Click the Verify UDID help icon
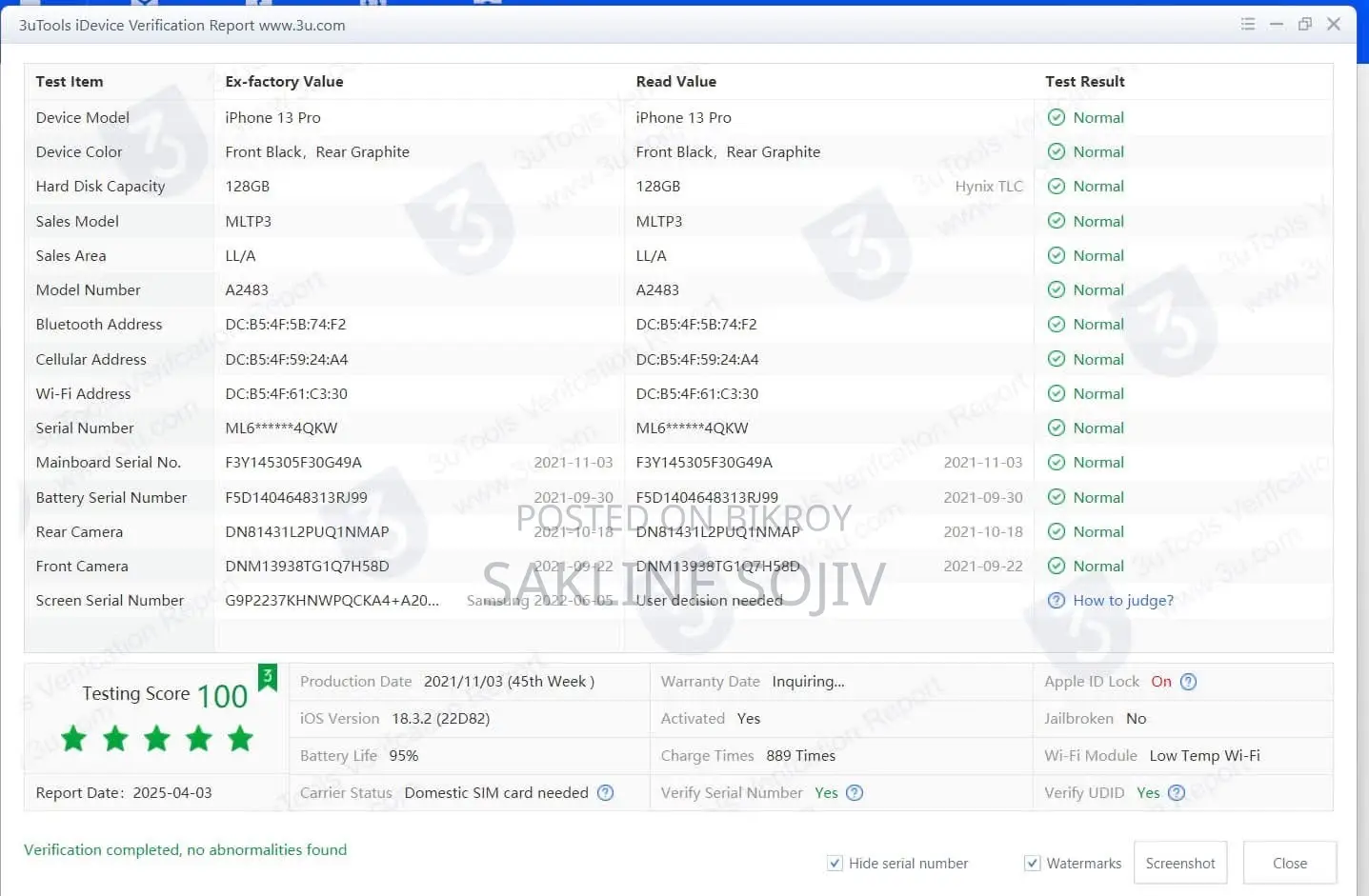The height and width of the screenshot is (896, 1369). pos(1177,792)
